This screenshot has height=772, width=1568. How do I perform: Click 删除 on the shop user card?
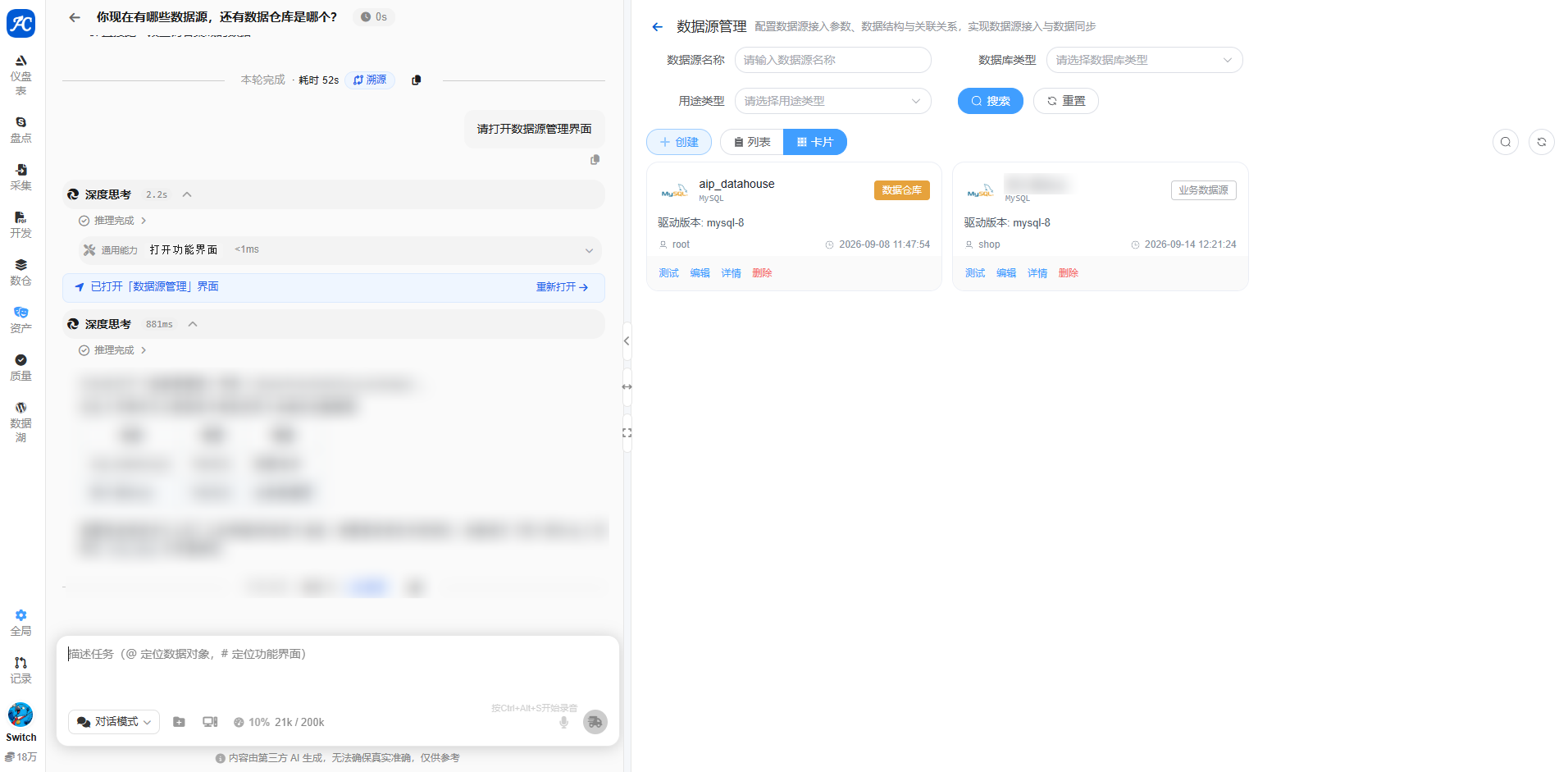[x=1068, y=273]
